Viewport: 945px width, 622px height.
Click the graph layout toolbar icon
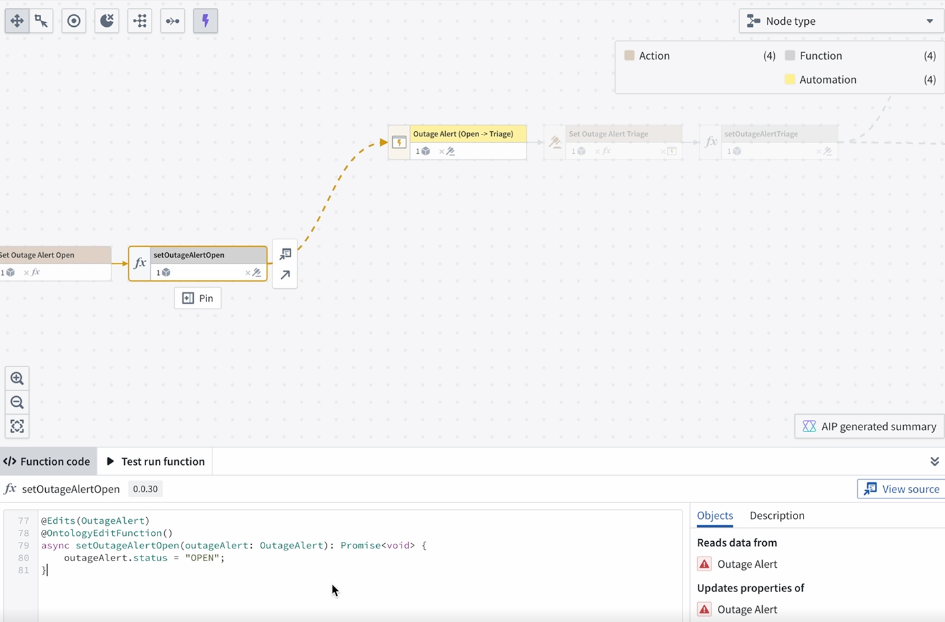tap(138, 20)
